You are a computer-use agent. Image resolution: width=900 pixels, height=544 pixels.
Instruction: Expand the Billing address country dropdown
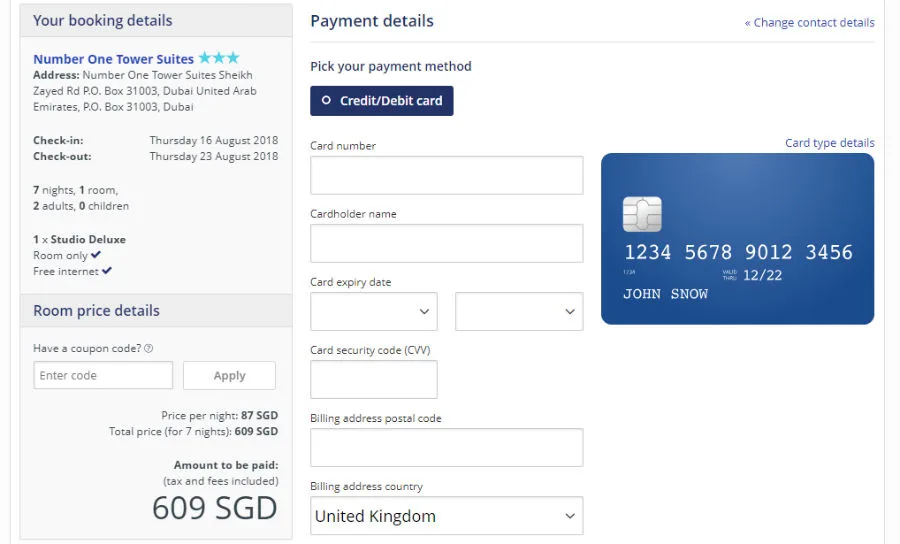[x=446, y=516]
